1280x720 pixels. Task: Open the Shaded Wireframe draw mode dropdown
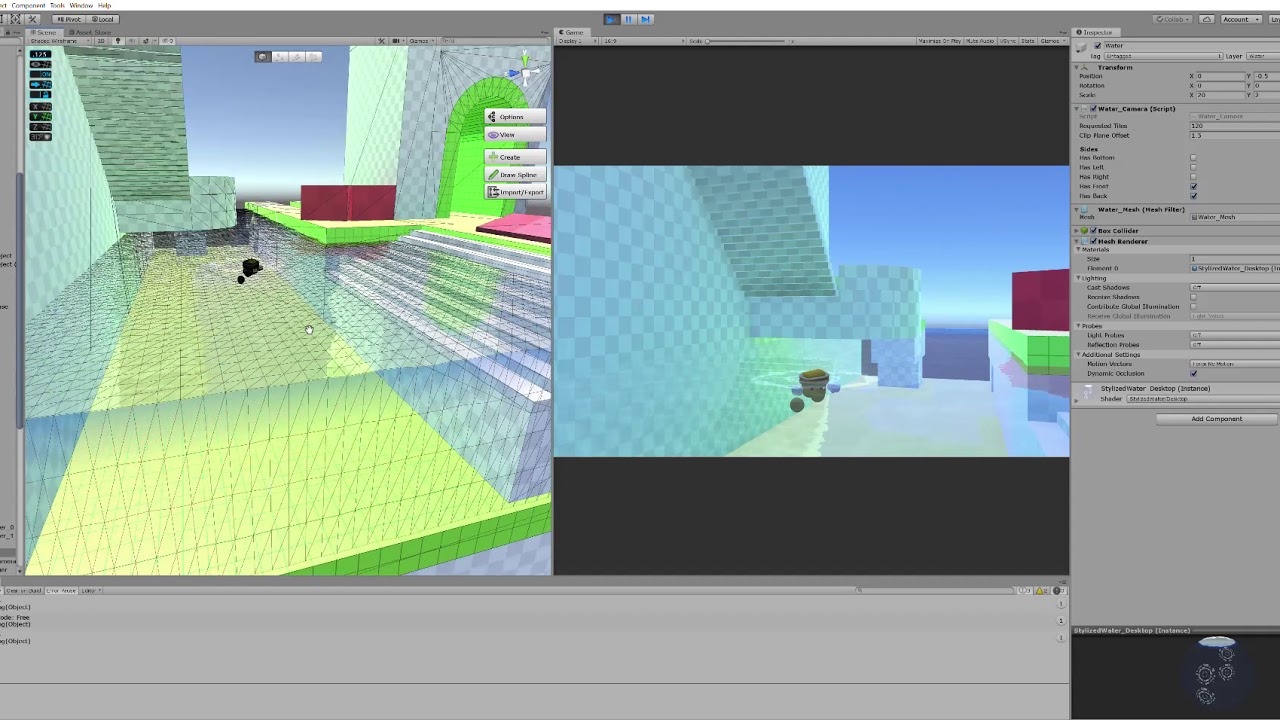point(60,41)
